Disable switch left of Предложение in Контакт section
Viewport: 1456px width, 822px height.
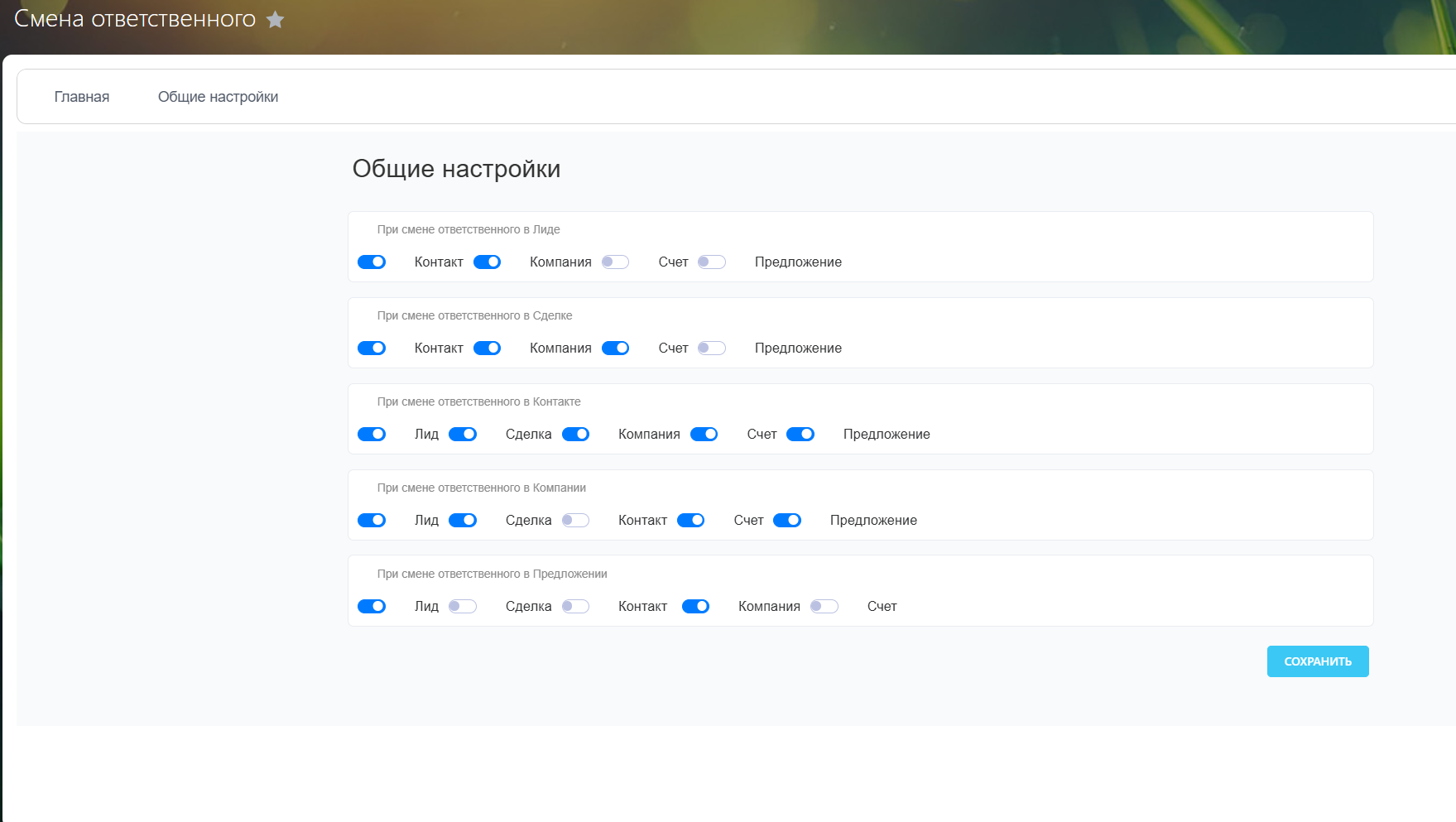[800, 435]
